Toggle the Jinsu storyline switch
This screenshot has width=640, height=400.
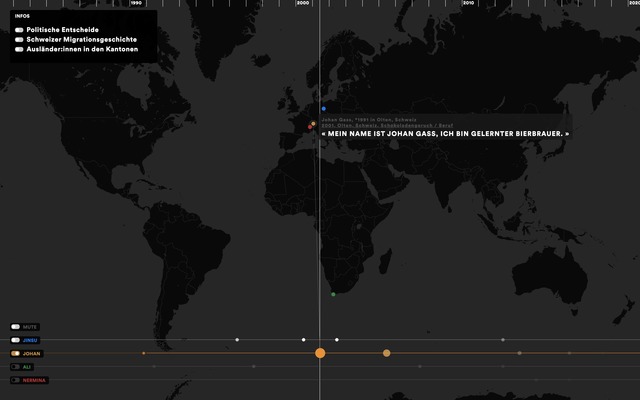(16, 340)
